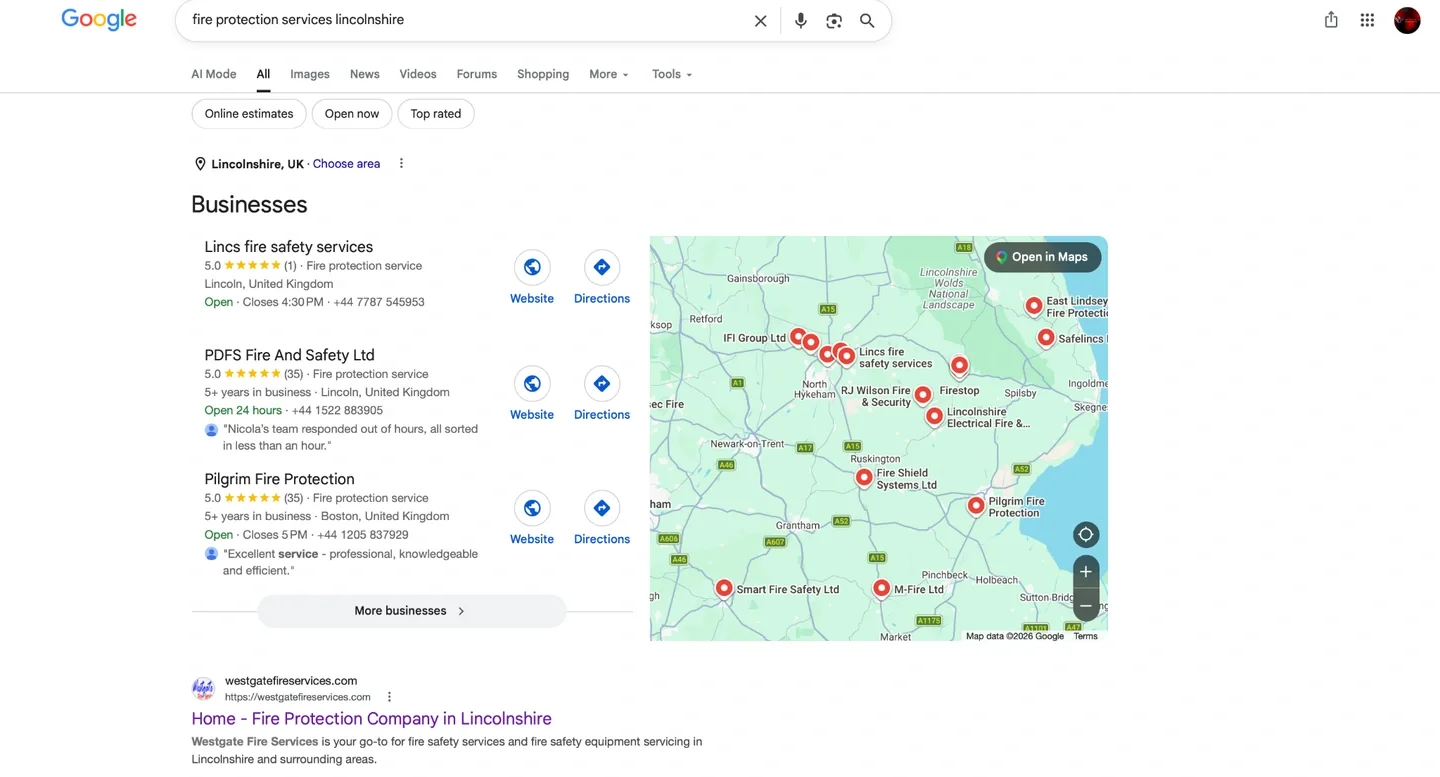Screen dimensions: 1440x777
Task: Open Website icon for PDFS Fire And Safety
Action: click(x=532, y=383)
